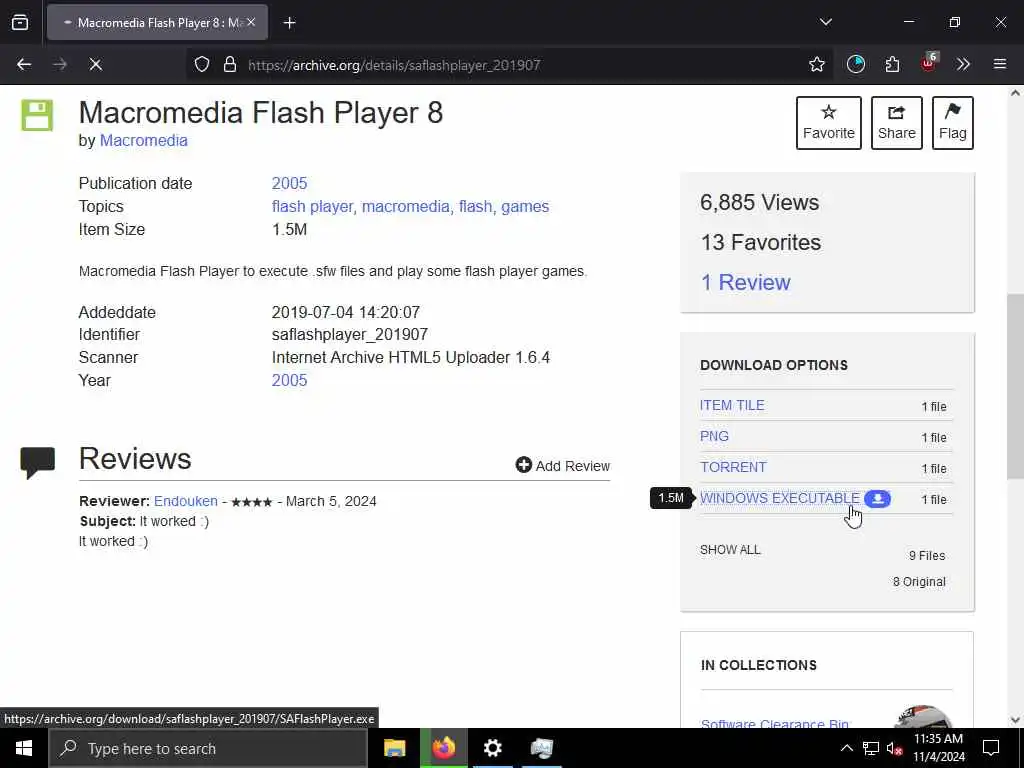Open the Macromedia creator link
1024x768 pixels.
tap(144, 140)
